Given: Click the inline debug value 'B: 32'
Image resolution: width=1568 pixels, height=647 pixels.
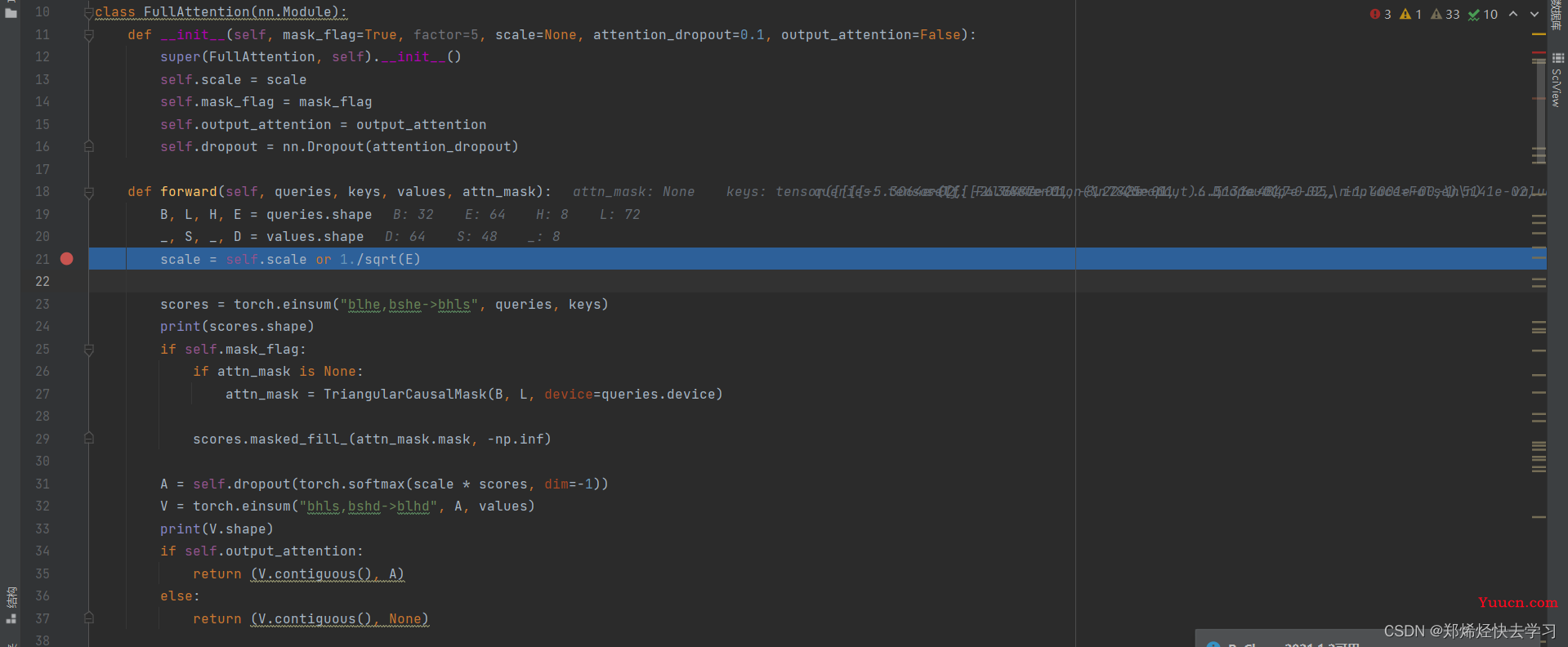Looking at the screenshot, I should (x=413, y=214).
